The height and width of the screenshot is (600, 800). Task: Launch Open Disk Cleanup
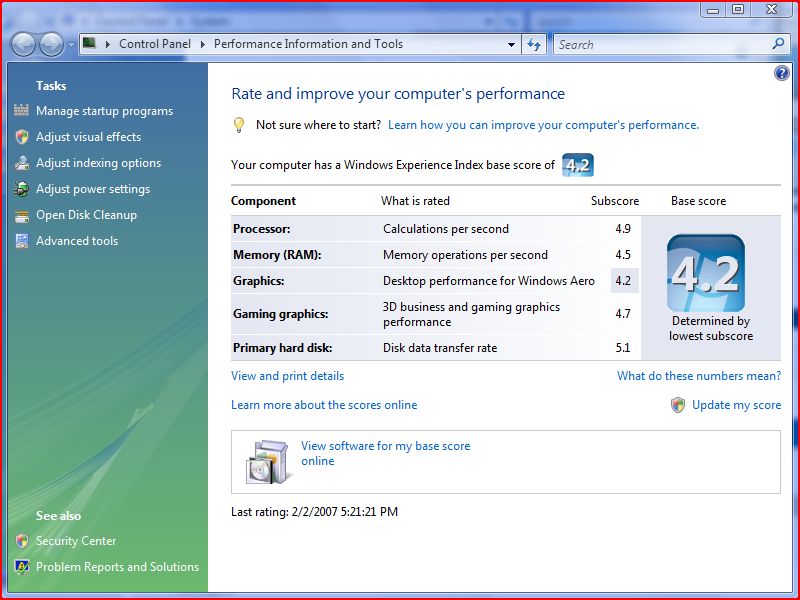(x=86, y=215)
